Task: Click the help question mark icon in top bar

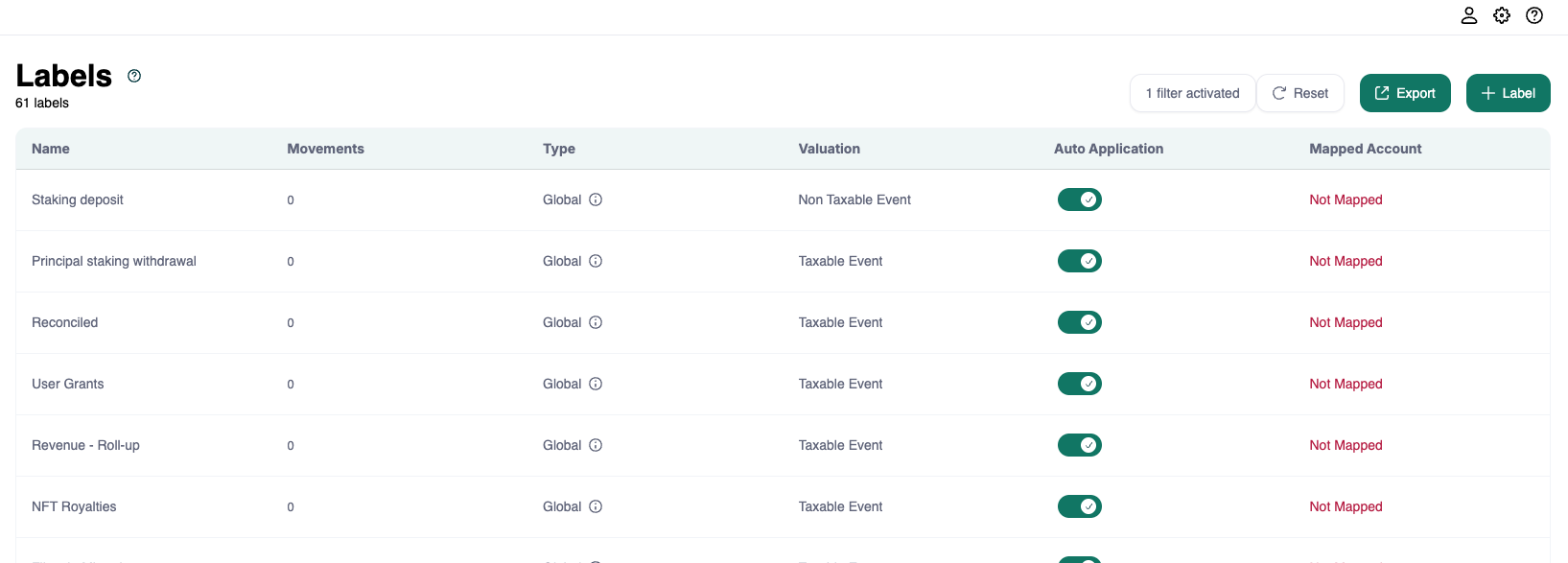Action: (x=1533, y=15)
